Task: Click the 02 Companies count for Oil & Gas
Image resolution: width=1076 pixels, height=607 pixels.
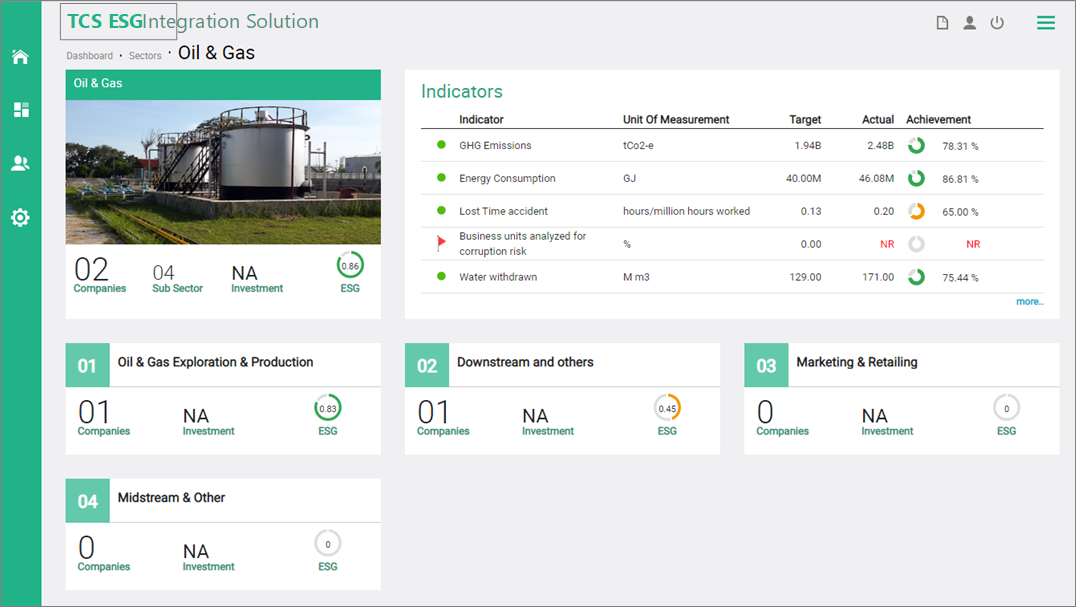Action: tap(100, 274)
